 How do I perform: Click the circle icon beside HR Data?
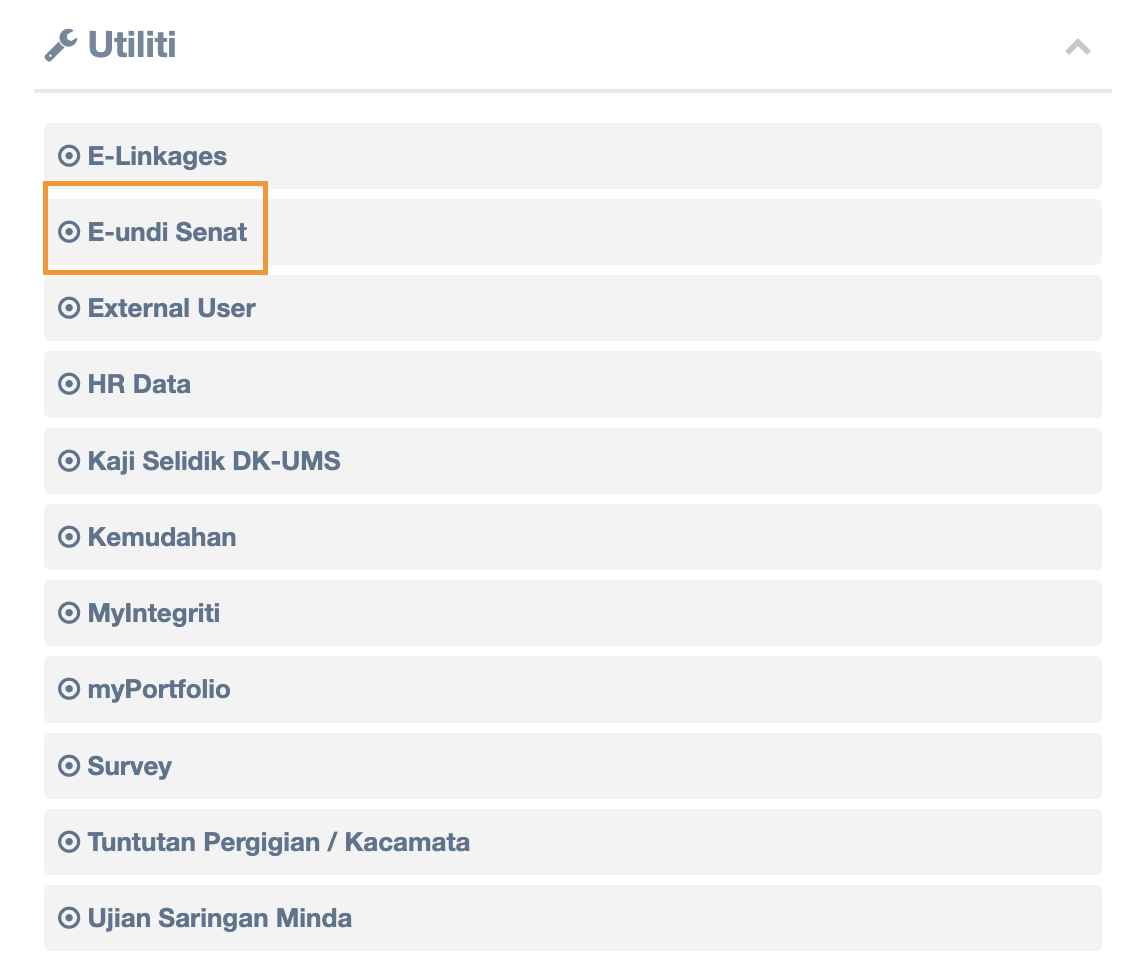click(69, 384)
